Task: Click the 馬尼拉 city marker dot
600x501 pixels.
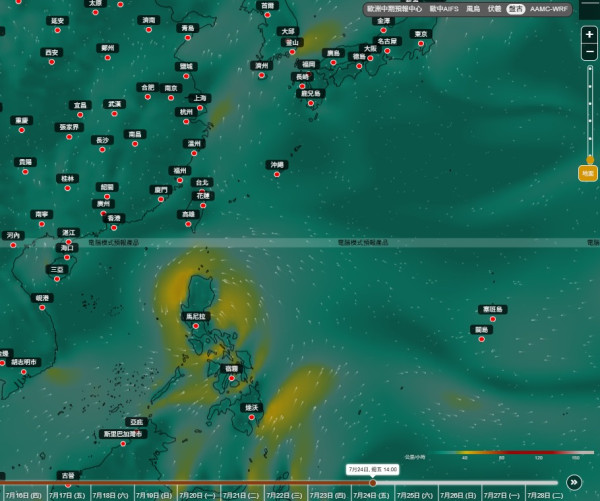Action: point(196,326)
